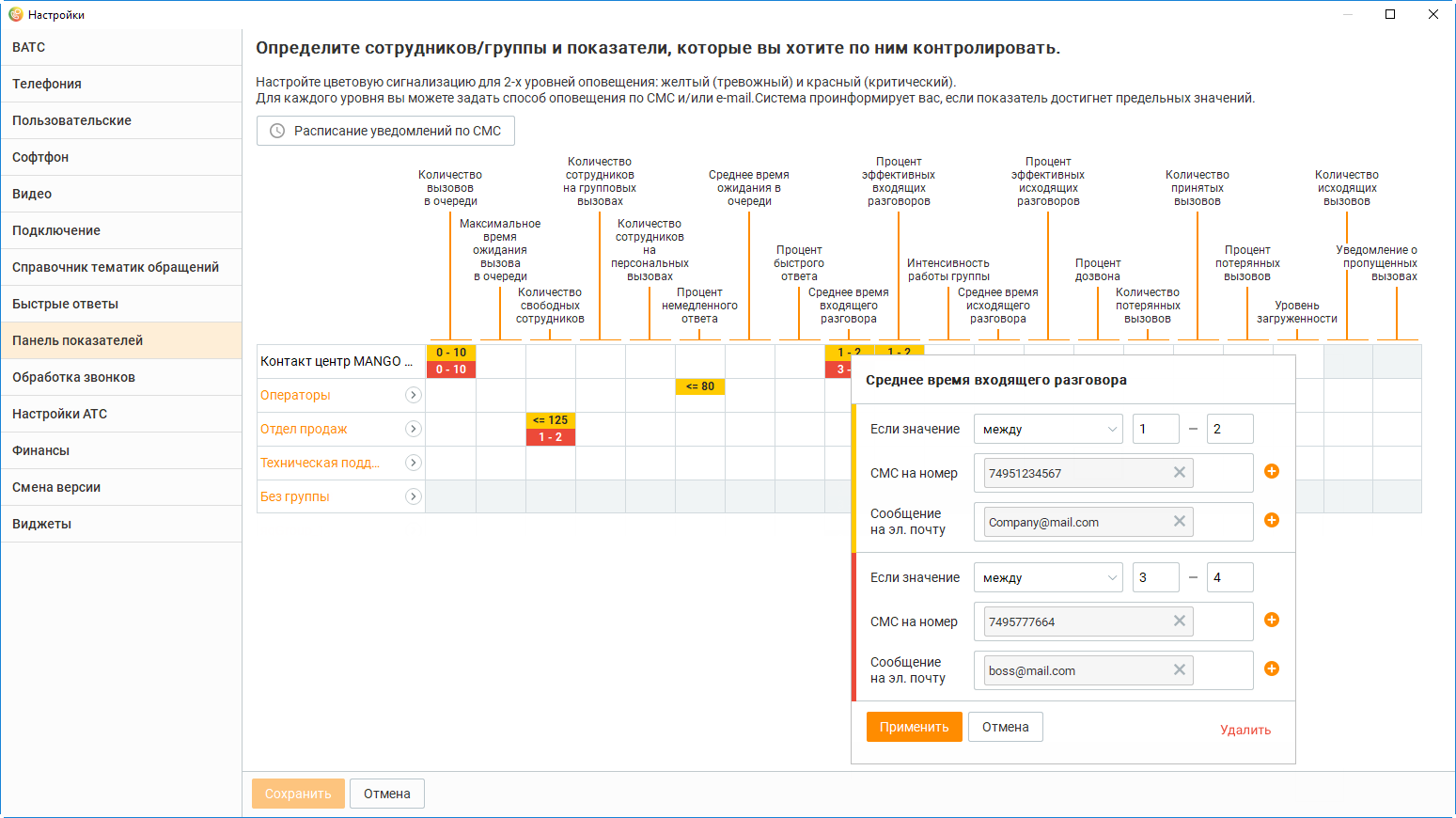The height and width of the screenshot is (818, 1456).
Task: Expand the Техническая подд... group row
Action: pyautogui.click(x=413, y=463)
